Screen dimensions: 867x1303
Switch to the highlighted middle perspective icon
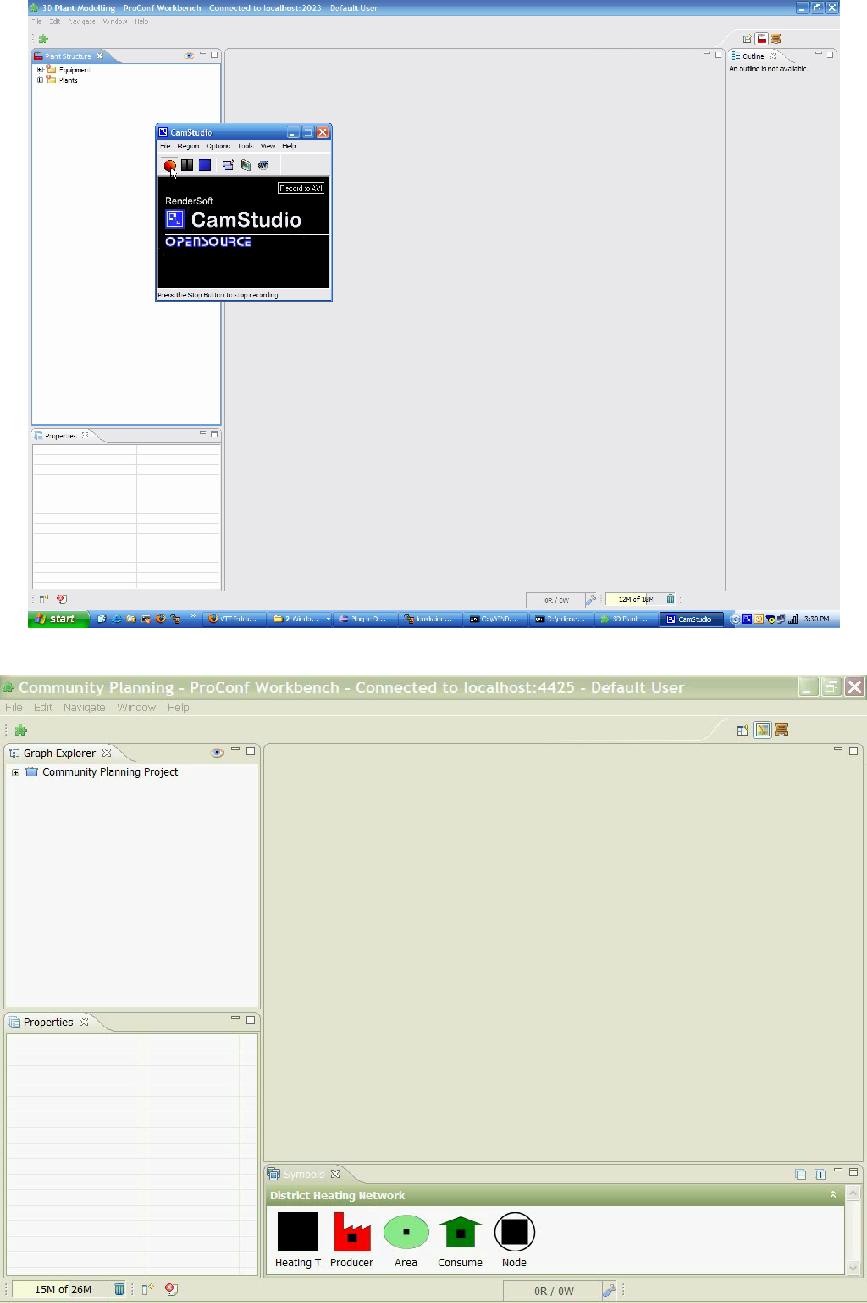click(762, 730)
